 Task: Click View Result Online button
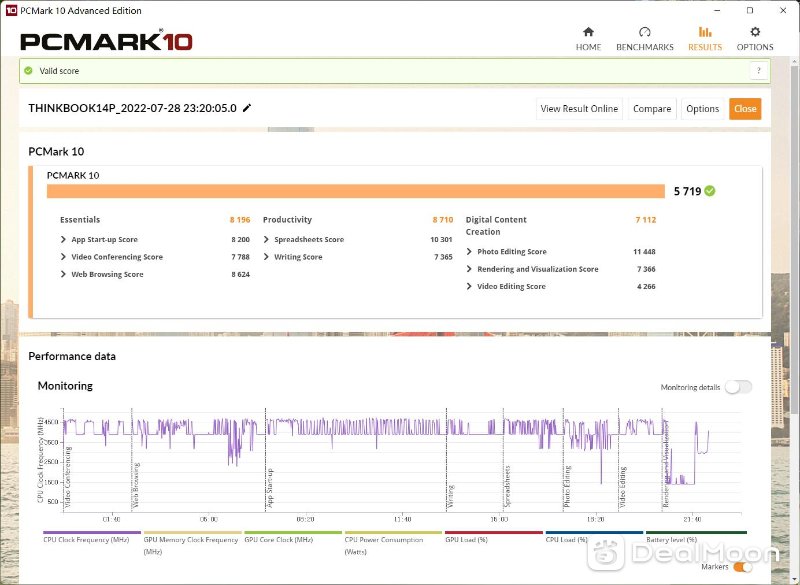tap(579, 109)
